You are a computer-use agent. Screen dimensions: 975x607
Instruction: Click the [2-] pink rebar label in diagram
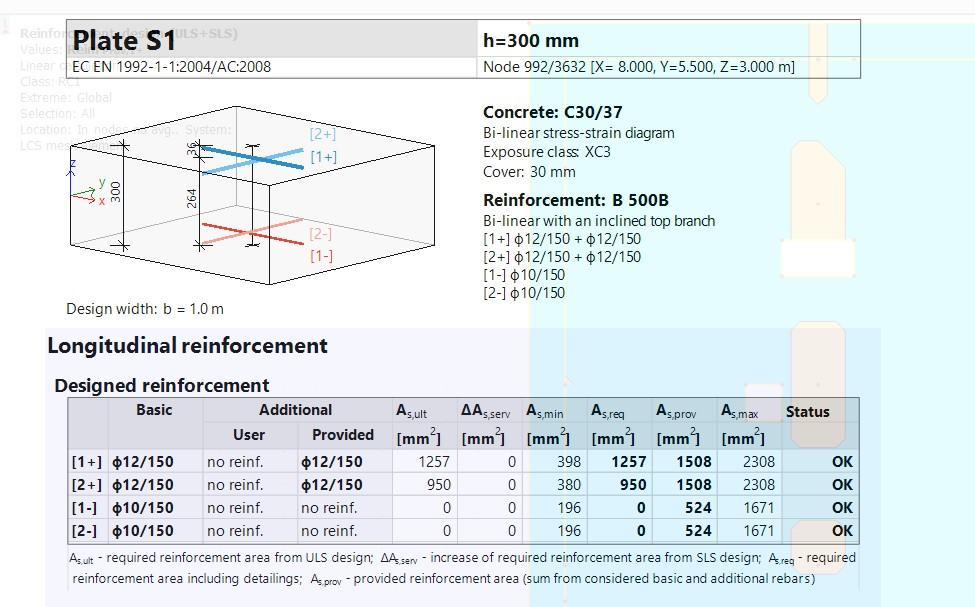pos(320,234)
